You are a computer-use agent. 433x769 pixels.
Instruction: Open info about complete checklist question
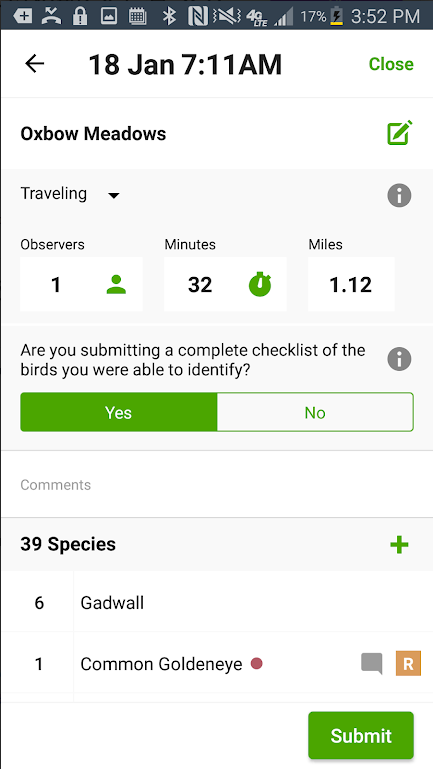[399, 359]
